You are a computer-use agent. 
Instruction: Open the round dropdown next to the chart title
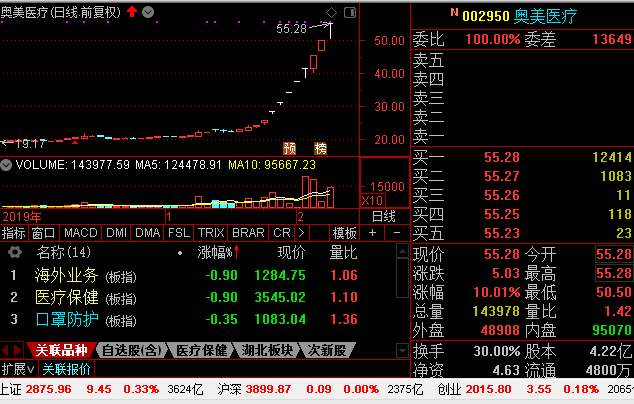(148, 12)
